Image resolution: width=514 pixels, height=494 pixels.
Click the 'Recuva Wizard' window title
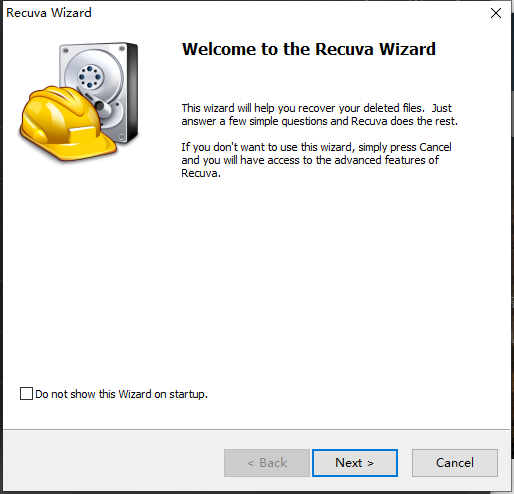tap(49, 13)
